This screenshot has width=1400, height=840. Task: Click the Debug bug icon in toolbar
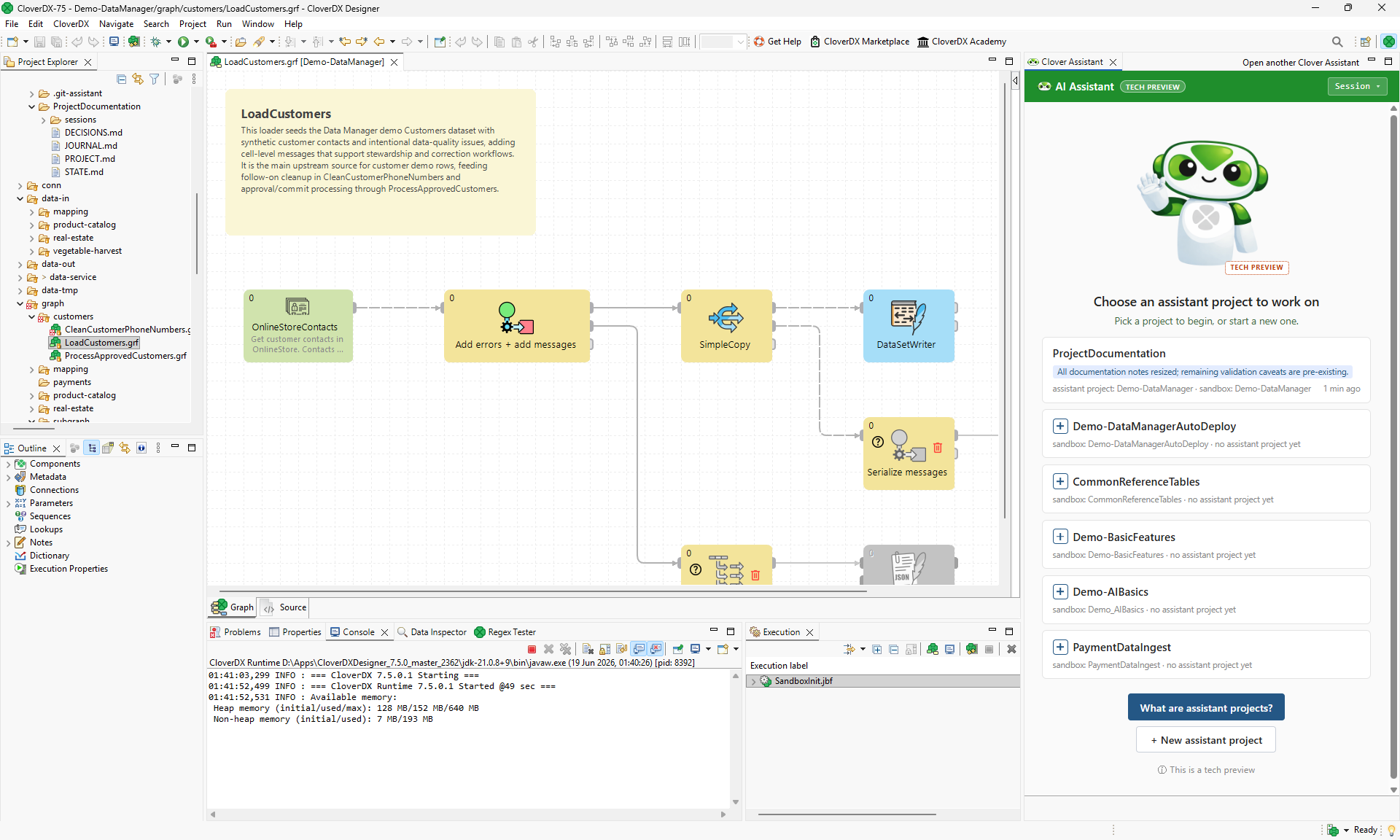click(156, 42)
